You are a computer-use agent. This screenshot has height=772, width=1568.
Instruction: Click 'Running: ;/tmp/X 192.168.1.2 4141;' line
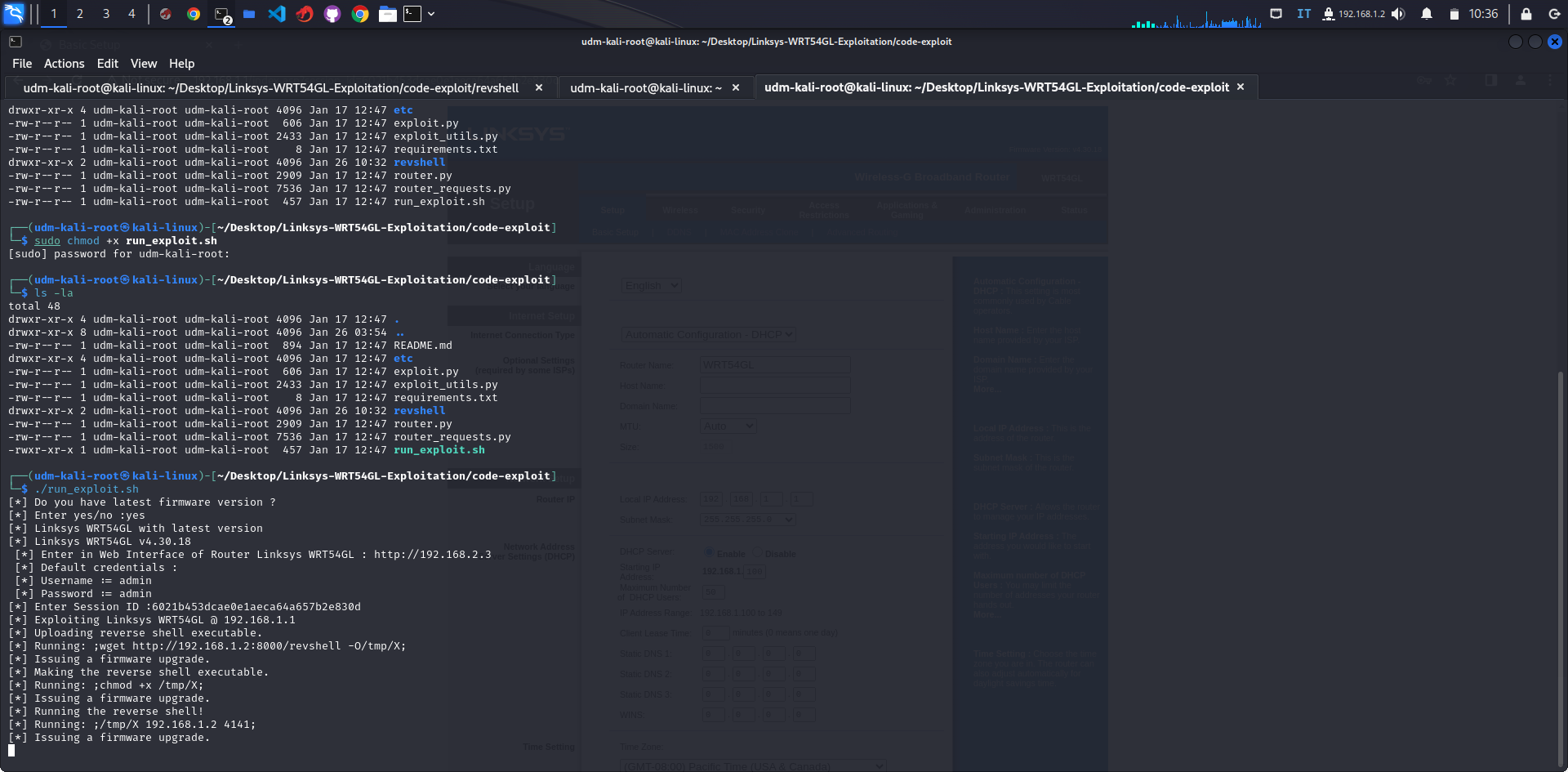click(132, 725)
